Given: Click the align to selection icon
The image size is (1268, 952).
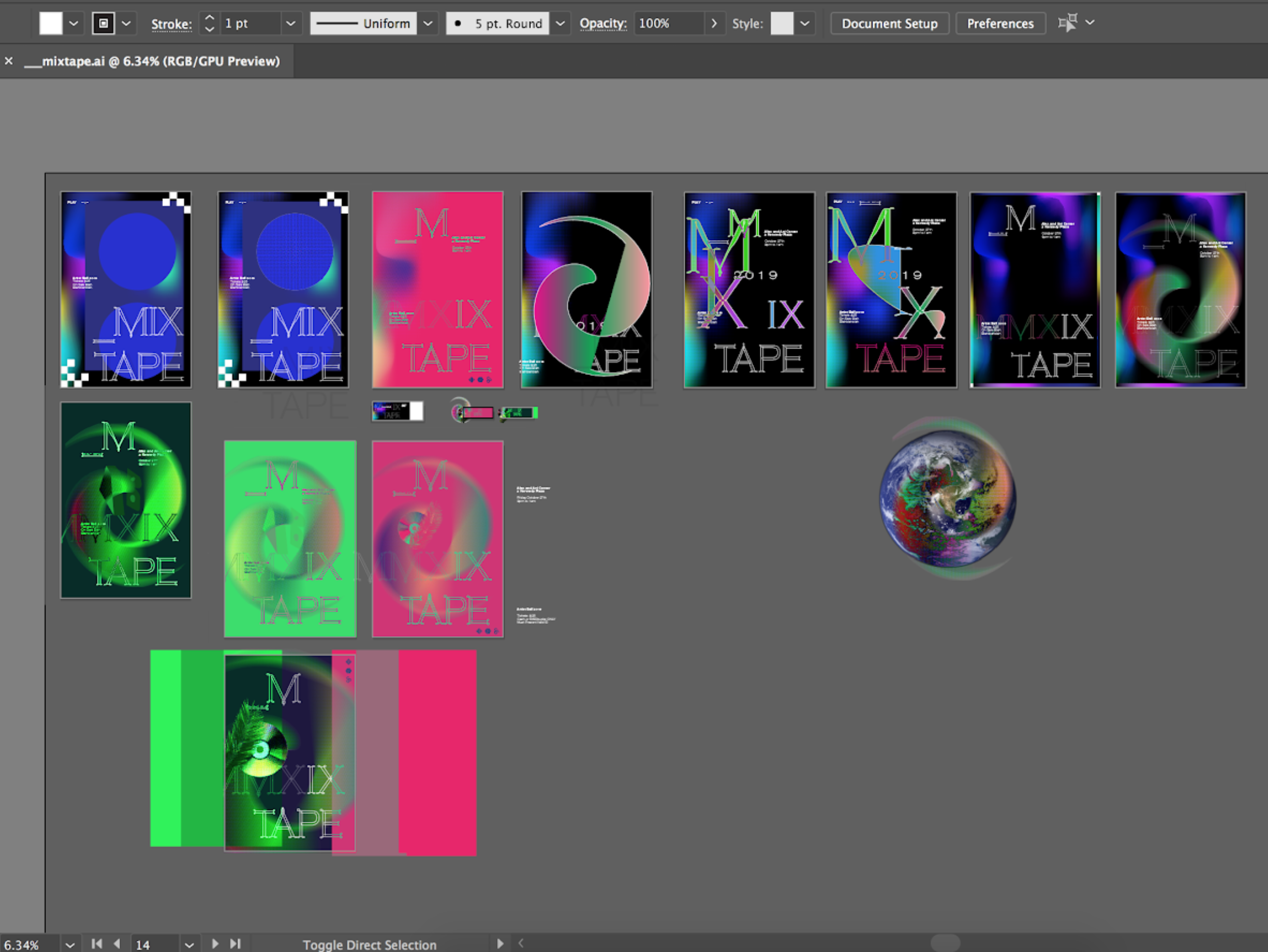Looking at the screenshot, I should point(1068,23).
